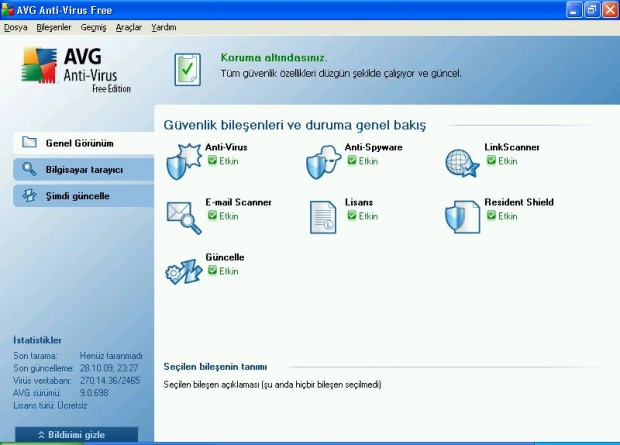
Task: Click the green check beside Lisans Etkin
Action: click(x=352, y=215)
